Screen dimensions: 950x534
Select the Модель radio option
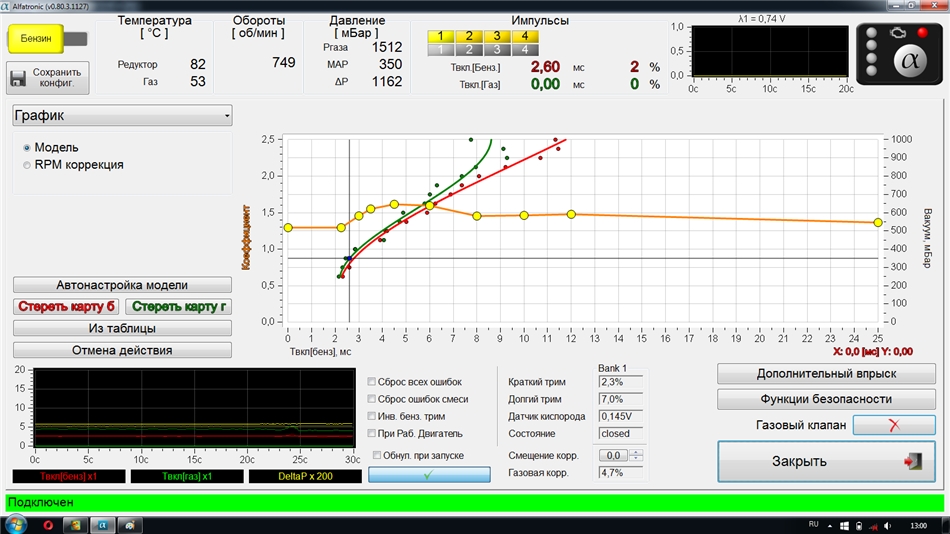pos(27,147)
